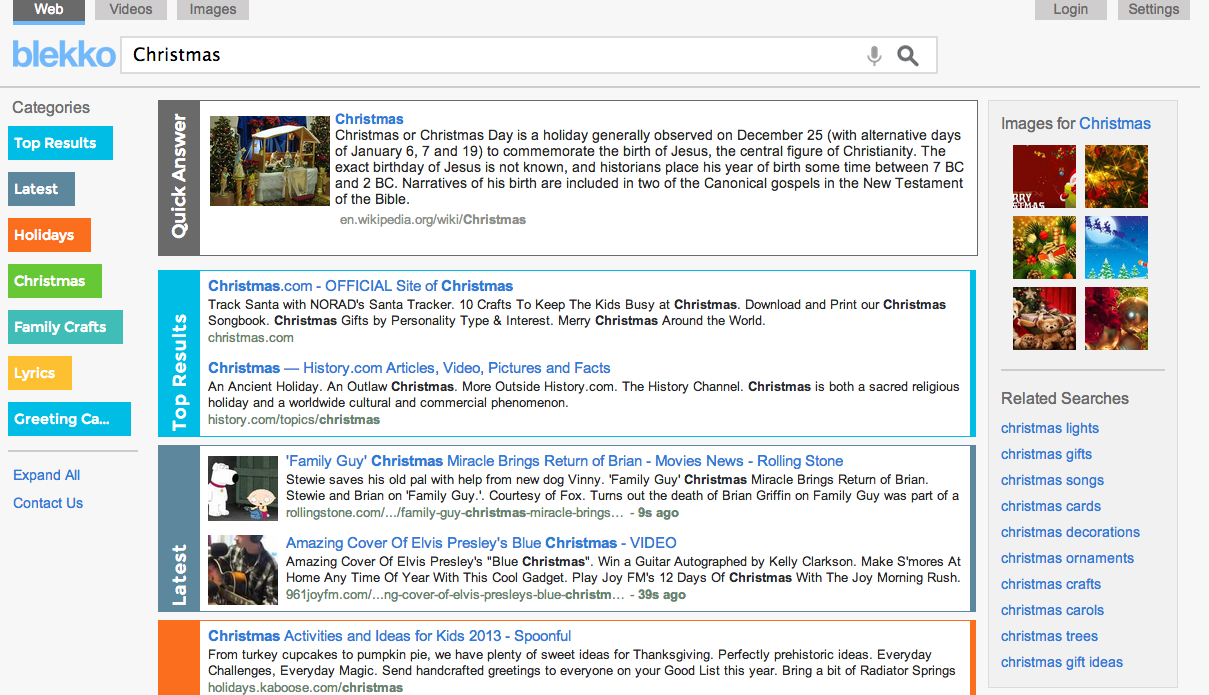
Task: Click the Contact Us link
Action: [48, 503]
